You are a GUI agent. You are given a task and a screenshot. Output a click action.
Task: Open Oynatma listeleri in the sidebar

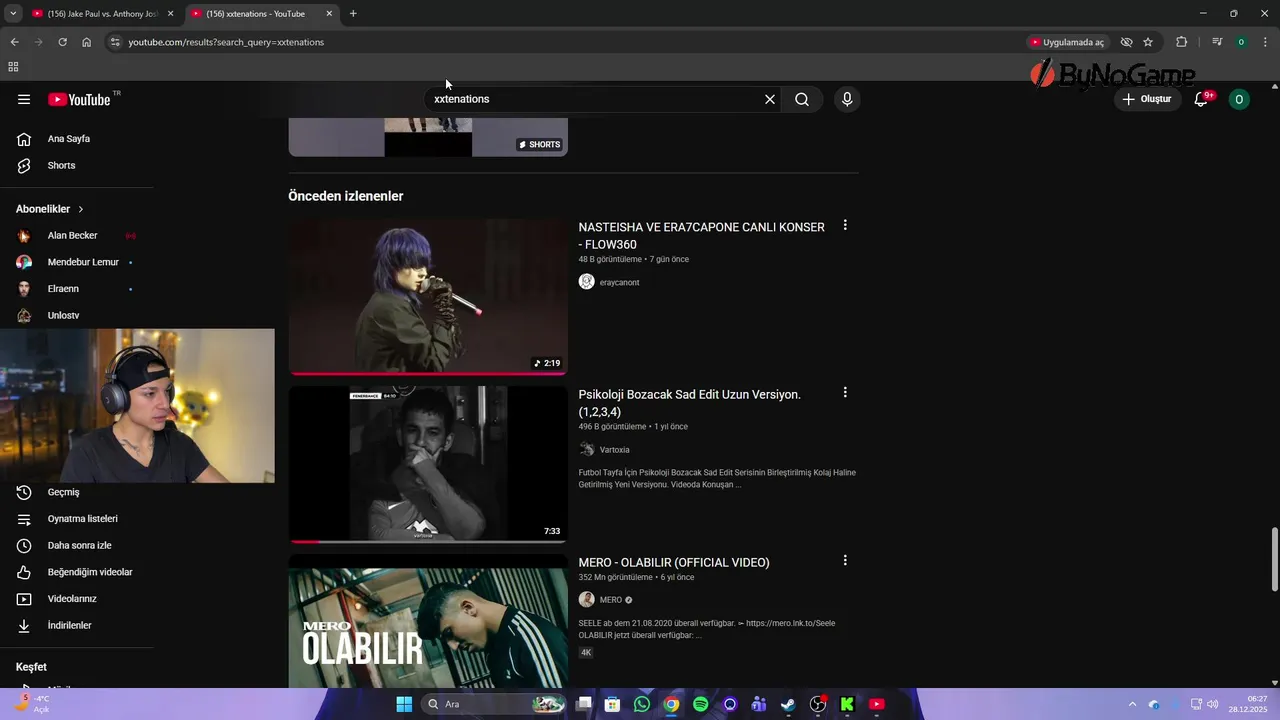tap(84, 519)
